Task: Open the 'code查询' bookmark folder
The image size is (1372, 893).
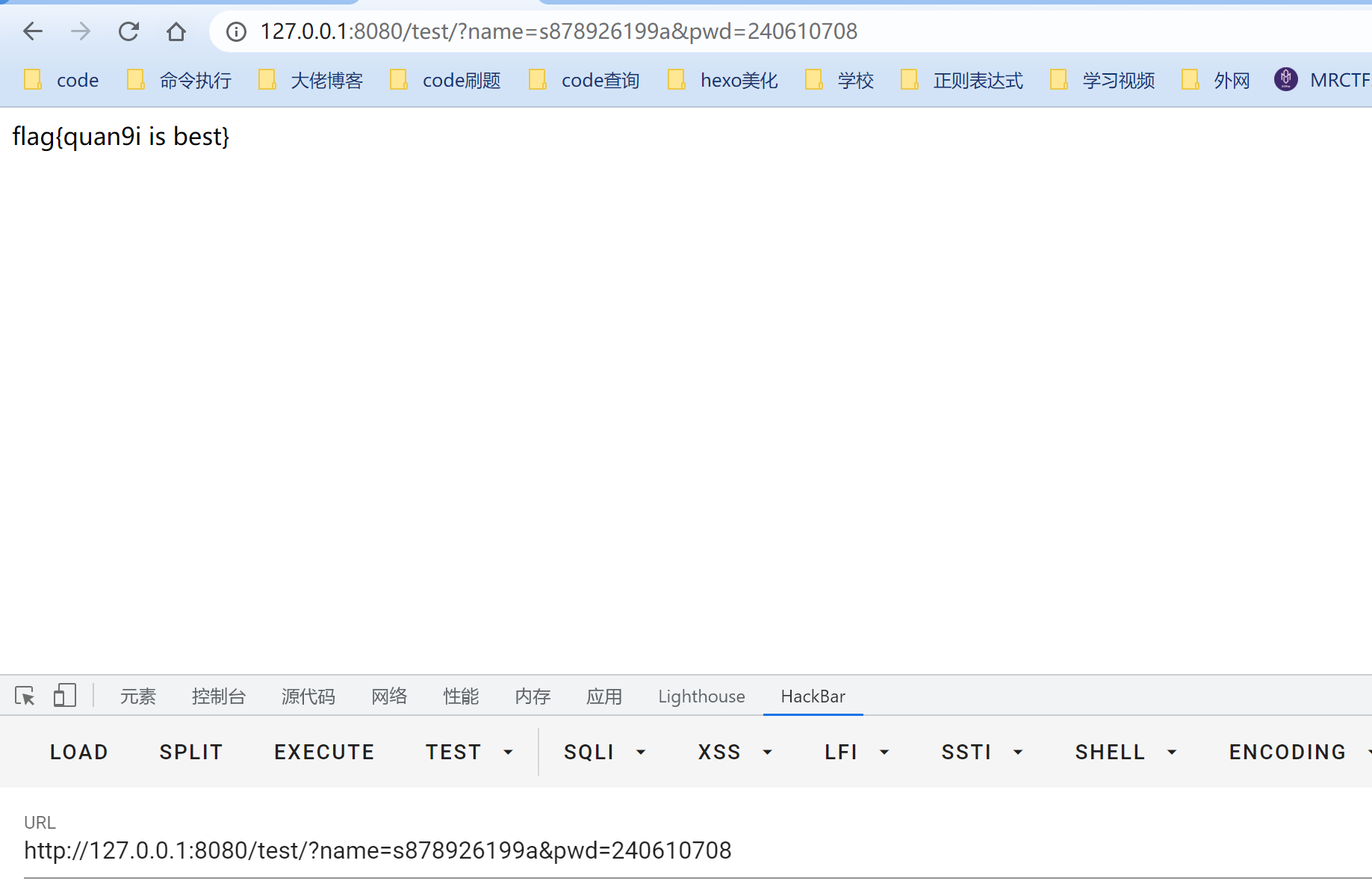Action: 583,80
